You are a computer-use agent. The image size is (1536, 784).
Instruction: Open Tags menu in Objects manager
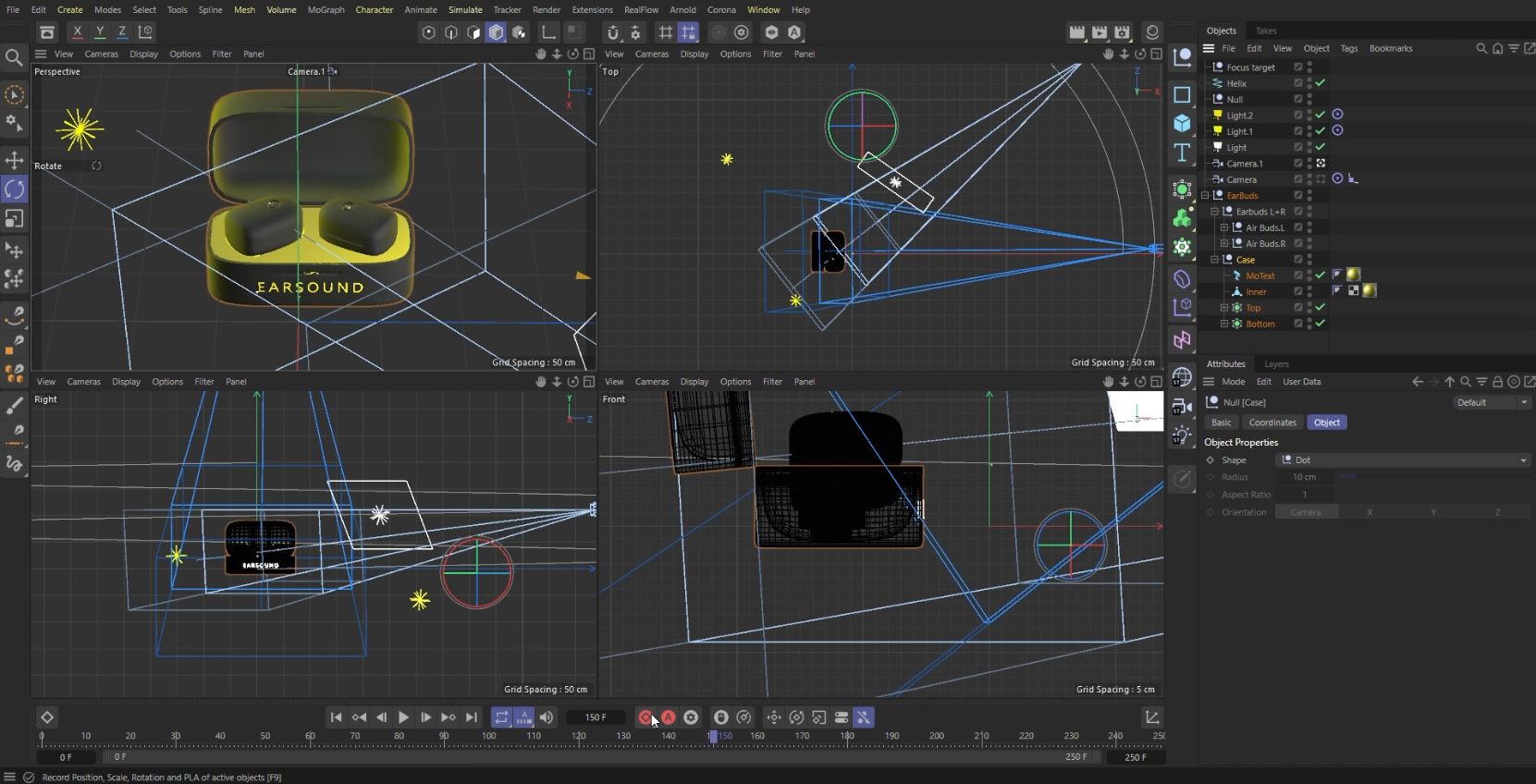pos(1349,48)
